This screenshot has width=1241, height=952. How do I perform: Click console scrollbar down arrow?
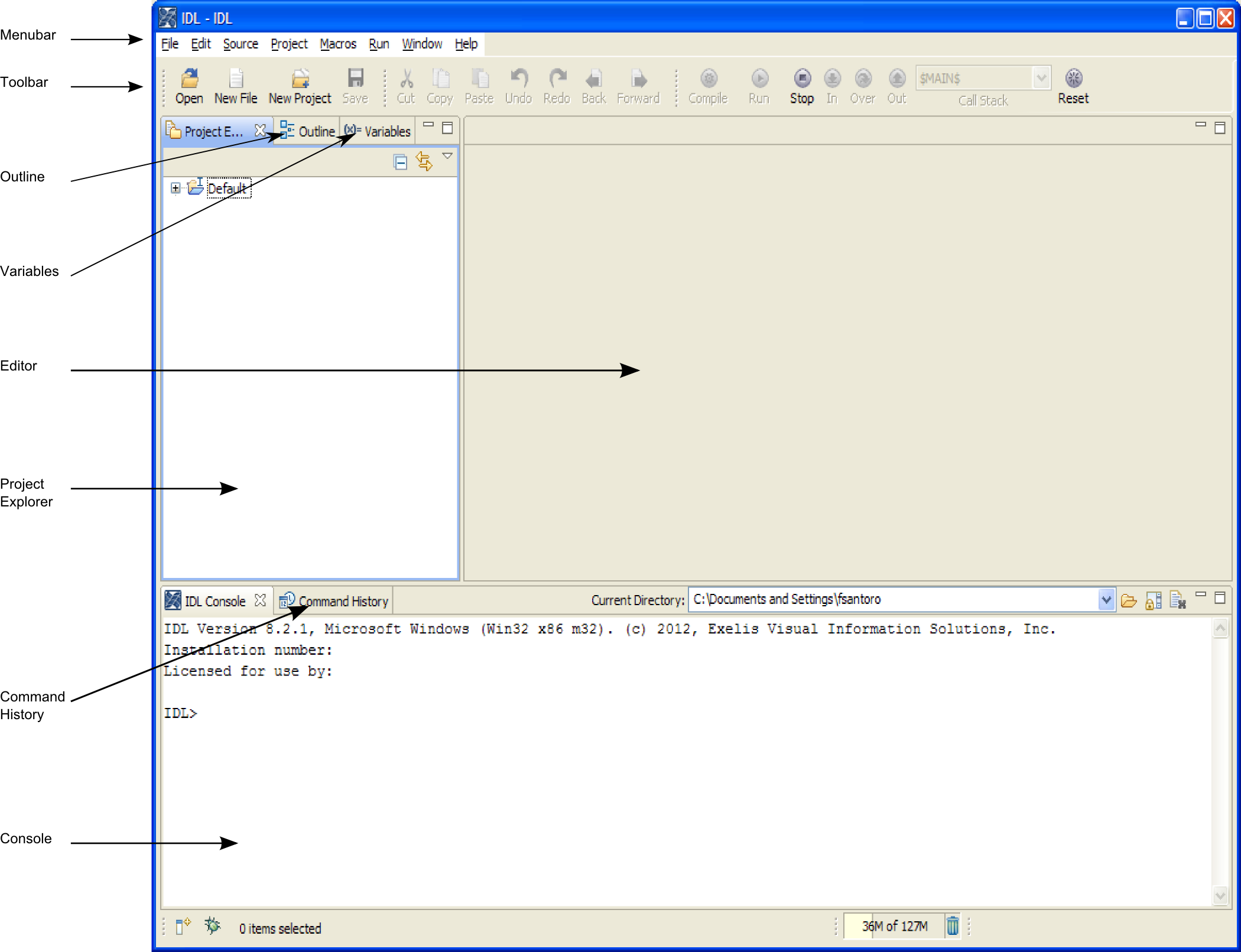pos(1220,896)
